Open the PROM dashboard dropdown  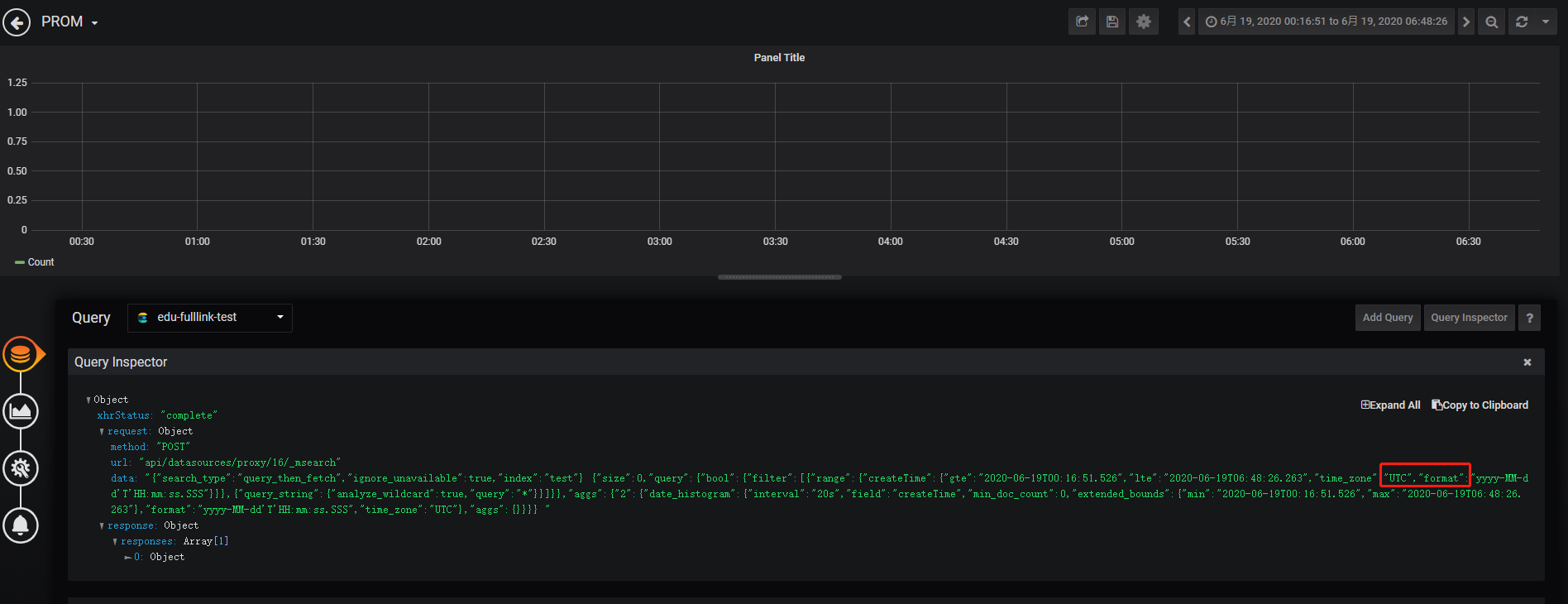click(x=70, y=22)
